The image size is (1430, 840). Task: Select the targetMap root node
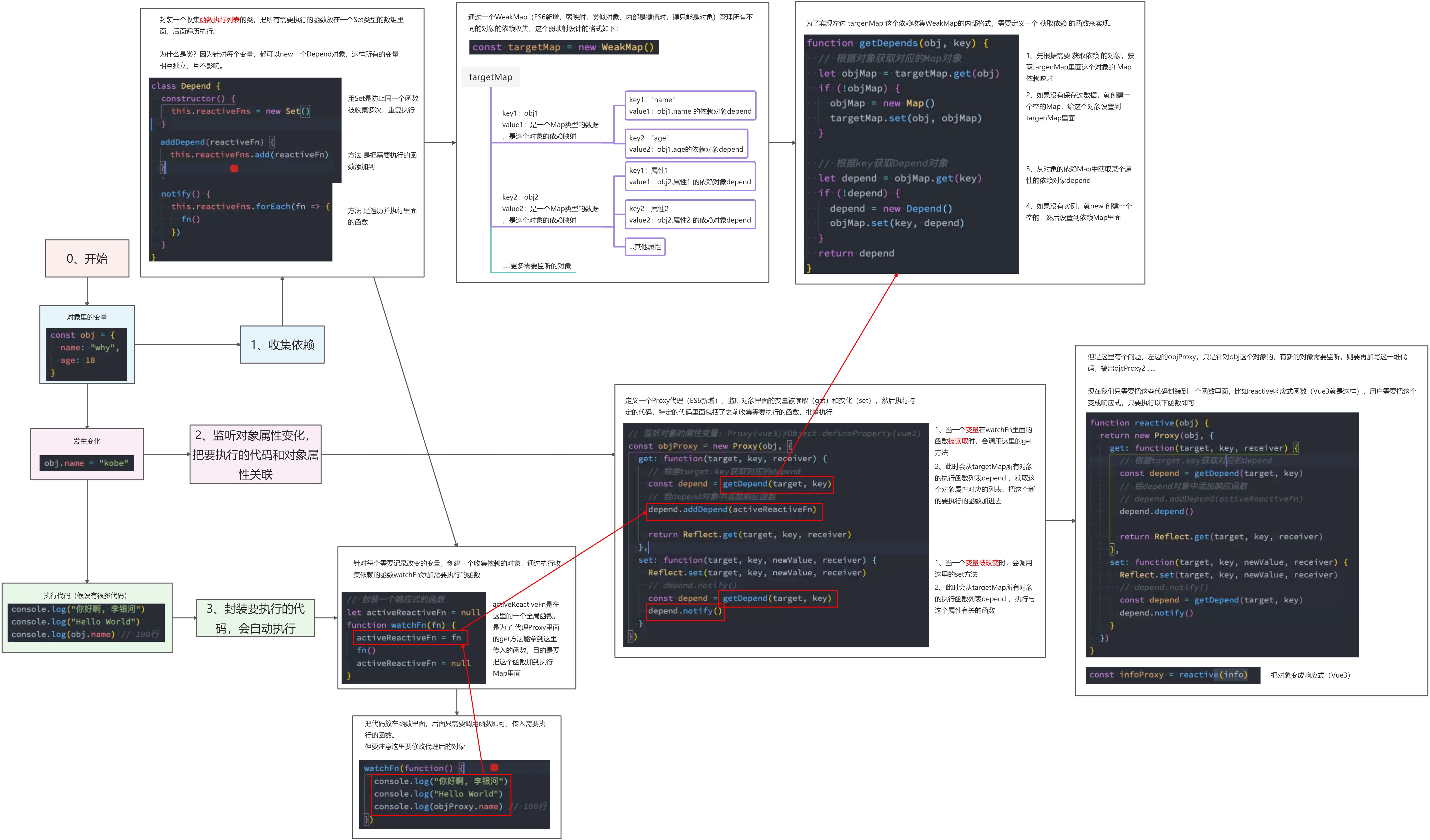[490, 77]
